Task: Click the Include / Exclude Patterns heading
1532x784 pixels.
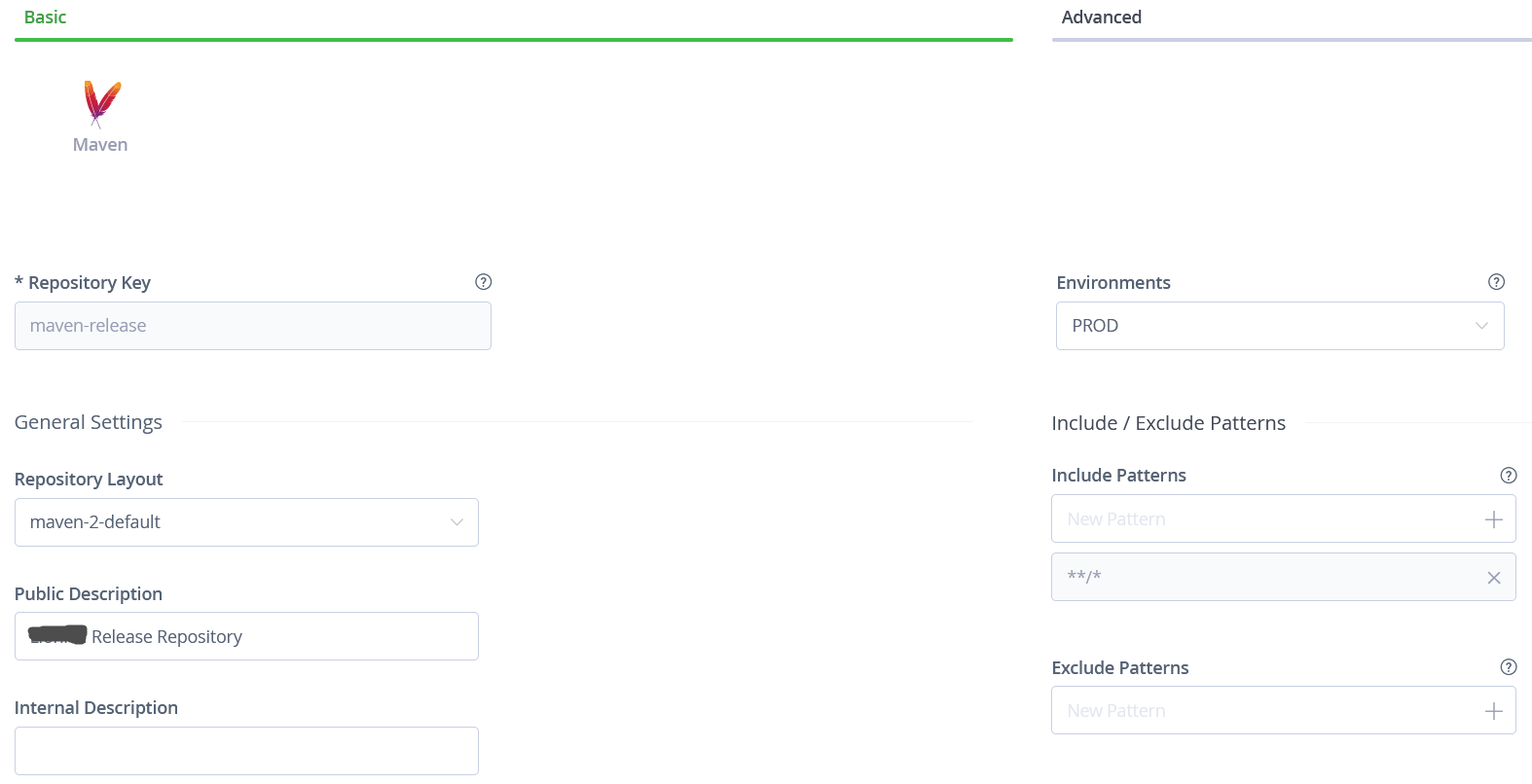Action: [1168, 423]
